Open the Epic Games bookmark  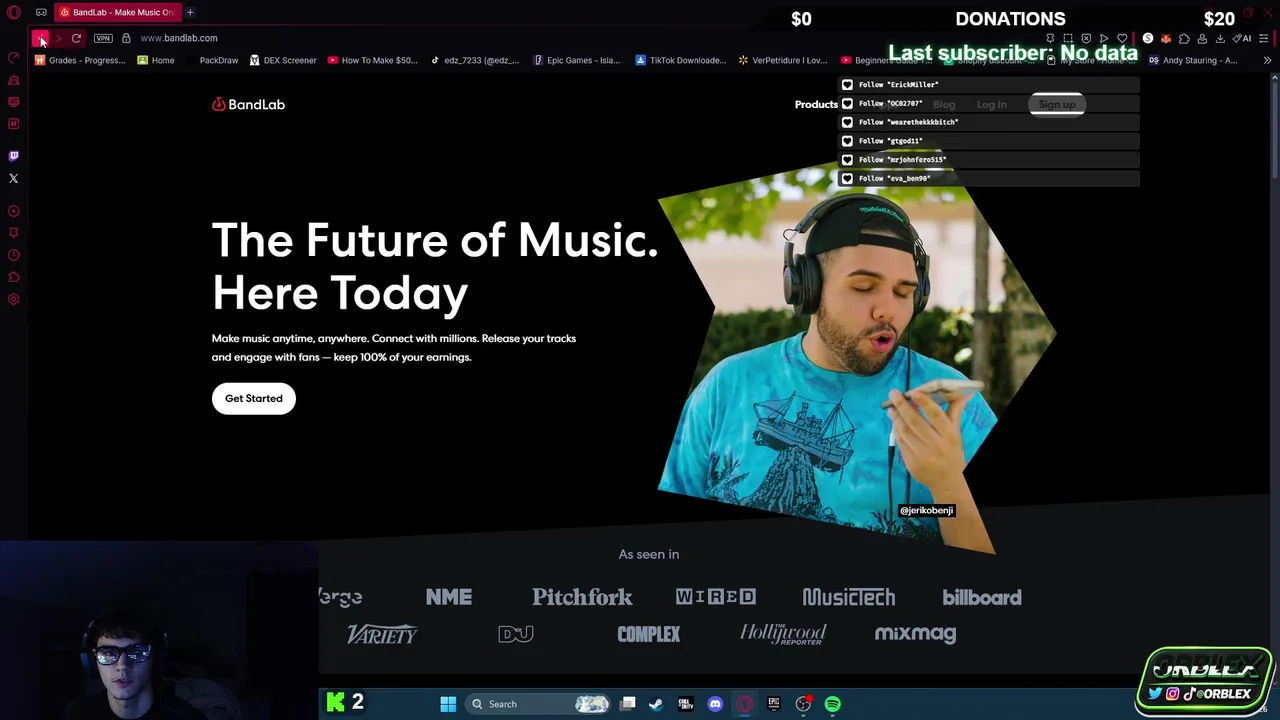point(577,60)
